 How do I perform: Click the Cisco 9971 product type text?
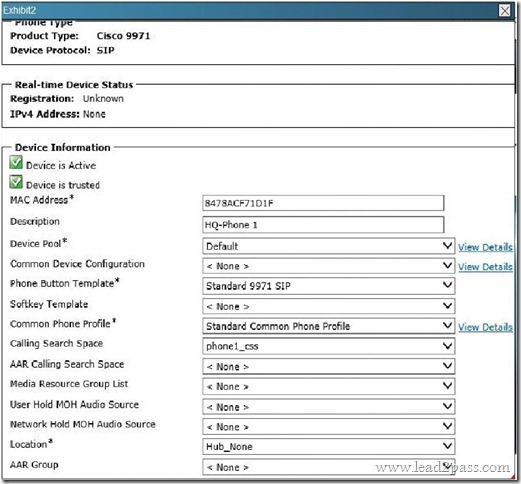123,36
